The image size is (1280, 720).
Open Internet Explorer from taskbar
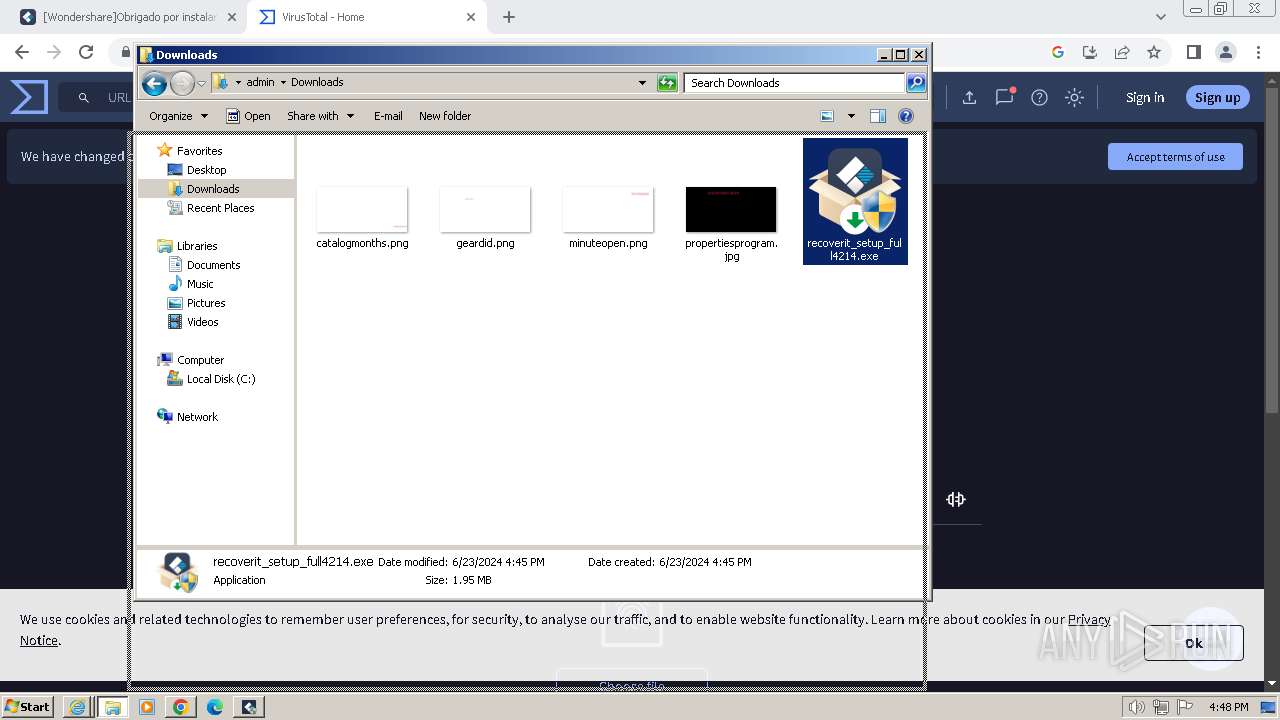(78, 707)
